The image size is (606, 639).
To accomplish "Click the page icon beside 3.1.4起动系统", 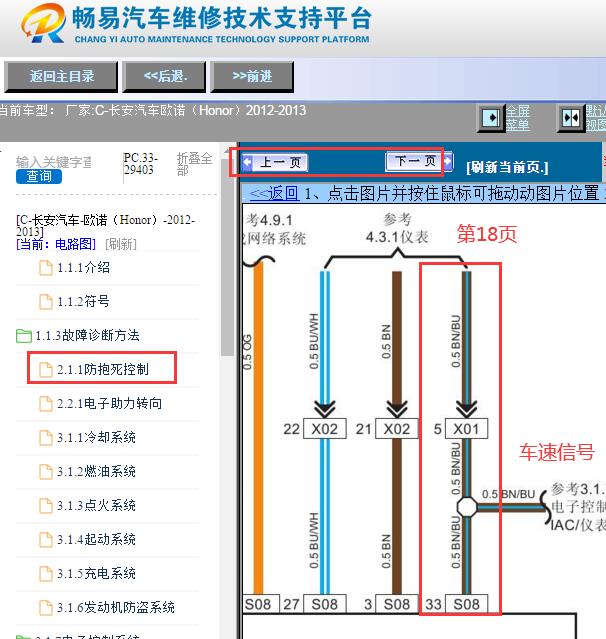I will 46,540.
